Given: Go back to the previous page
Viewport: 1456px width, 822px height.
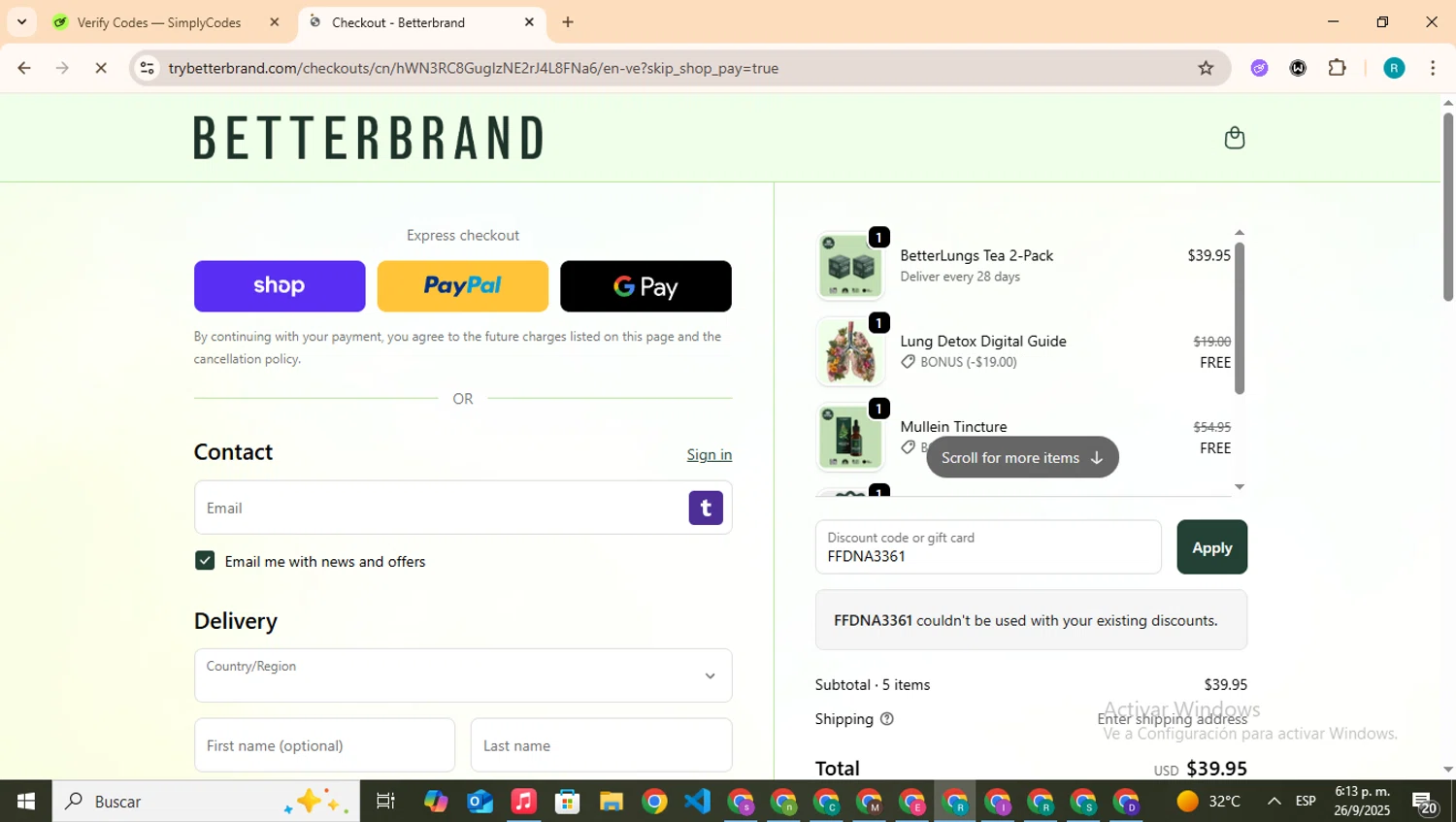Looking at the screenshot, I should pyautogui.click(x=24, y=68).
